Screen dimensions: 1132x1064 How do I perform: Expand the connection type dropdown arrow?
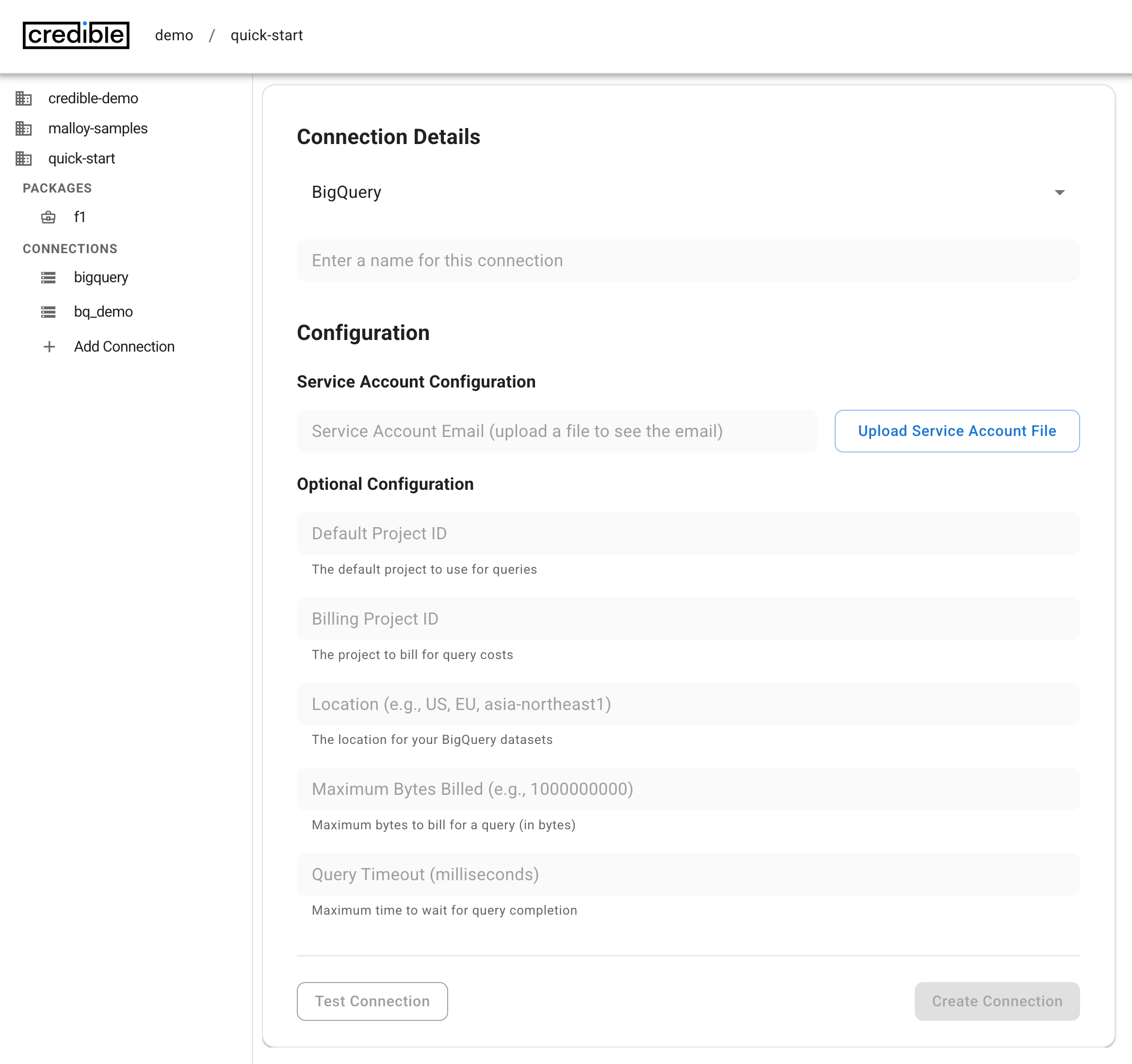[1059, 193]
